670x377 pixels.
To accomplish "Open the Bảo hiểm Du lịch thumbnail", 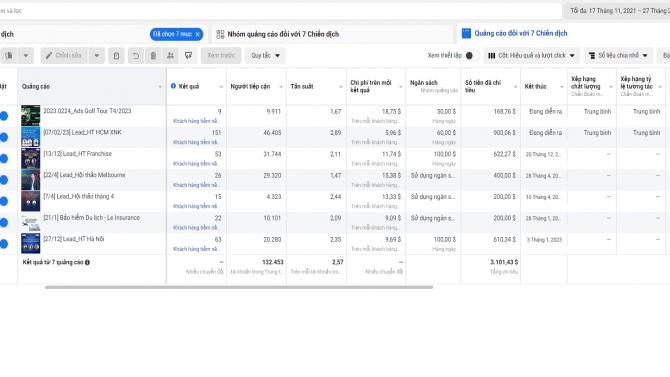I will pos(30,222).
